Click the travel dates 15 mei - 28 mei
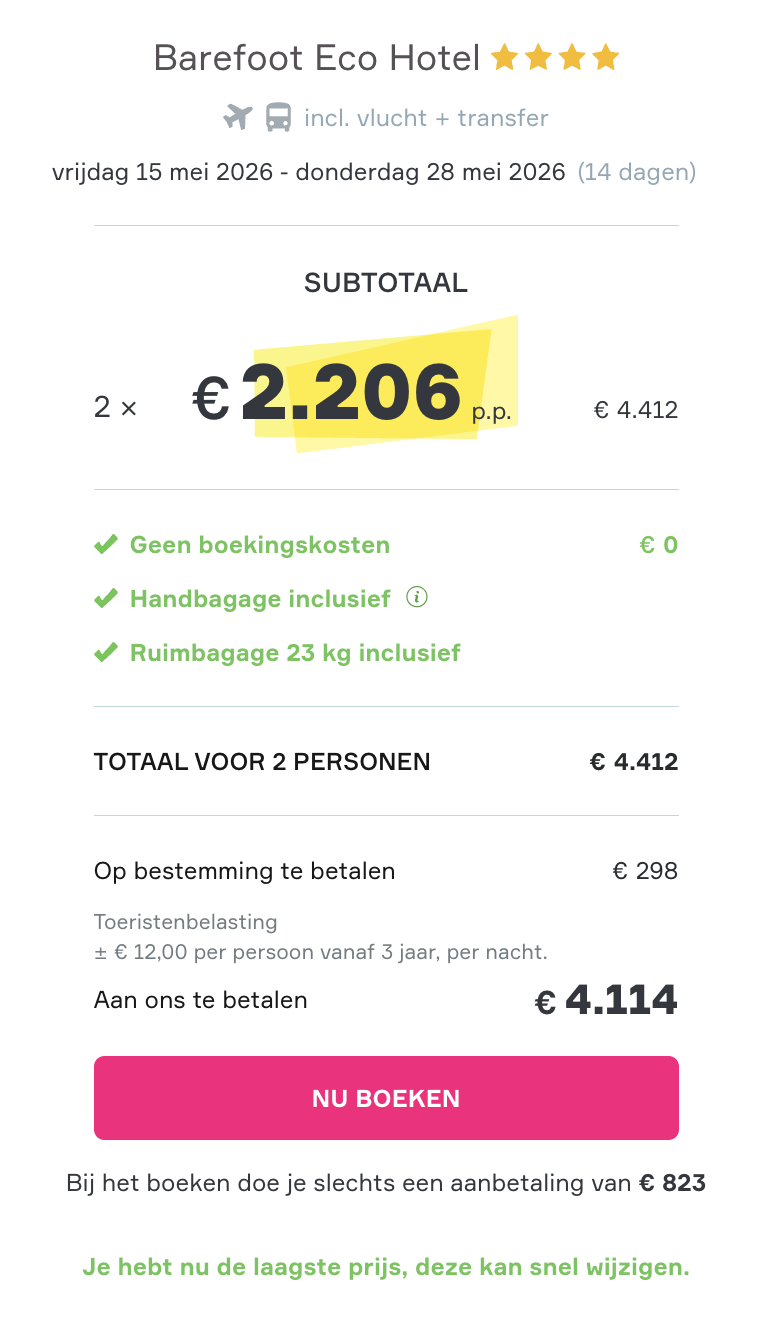This screenshot has height=1336, width=758. 309,172
